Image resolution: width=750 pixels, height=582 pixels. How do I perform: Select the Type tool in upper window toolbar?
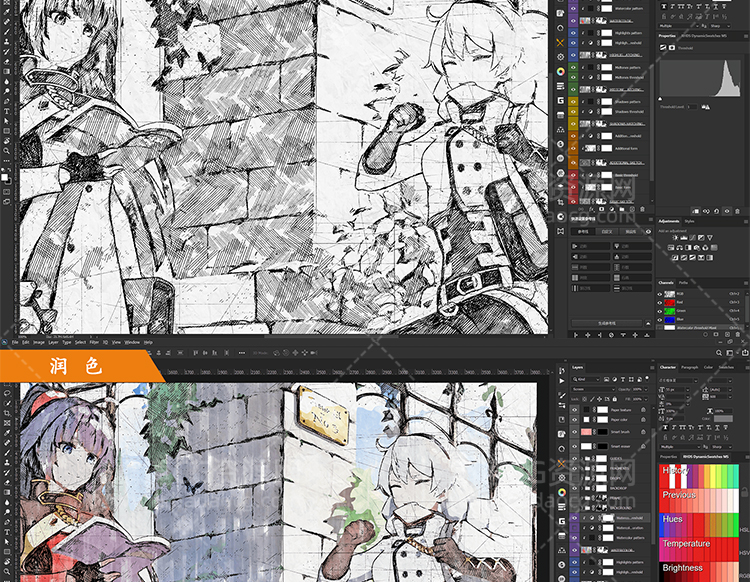7,111
